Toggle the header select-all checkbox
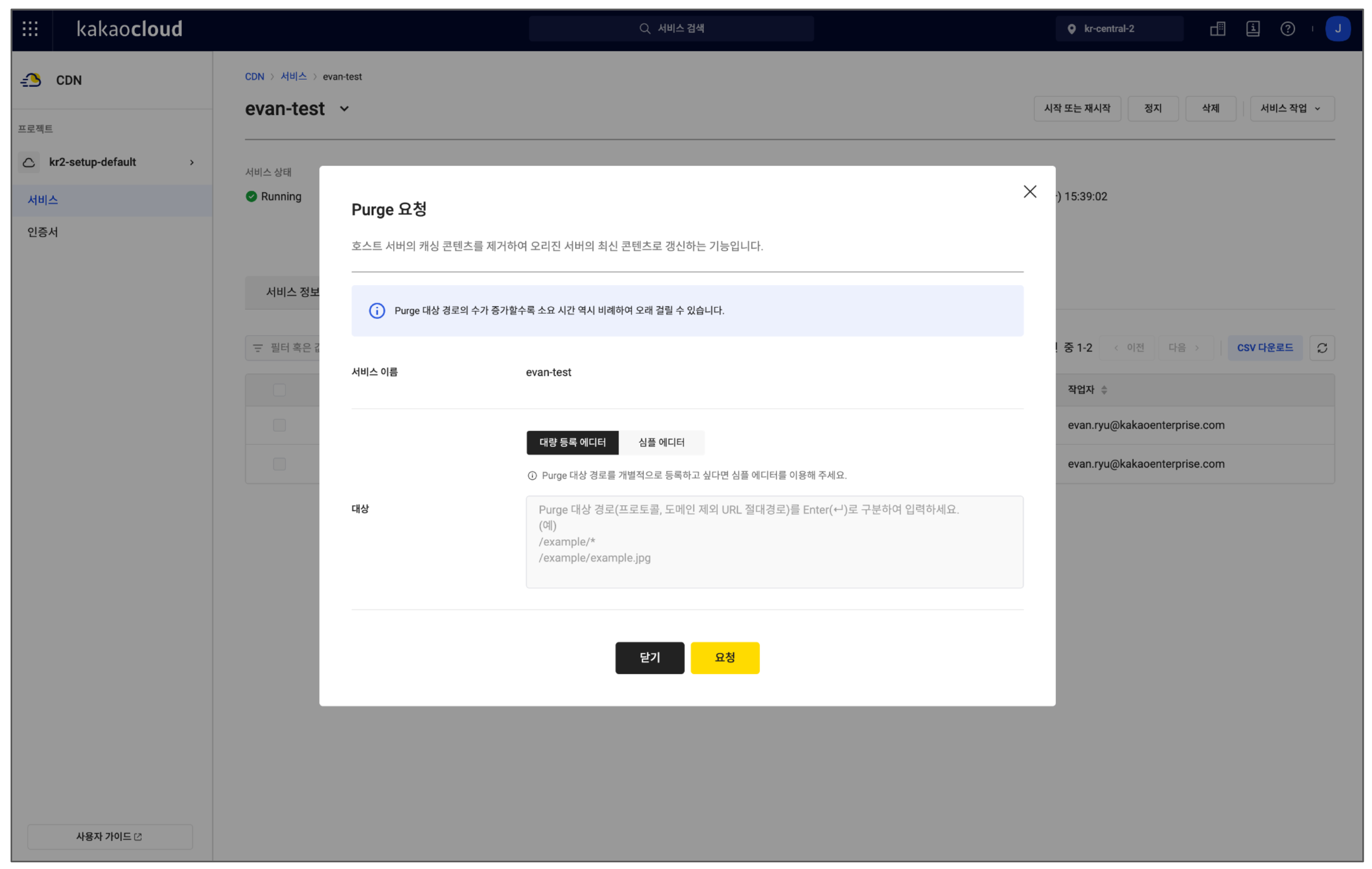Screen dimensions: 1372x869 279,390
